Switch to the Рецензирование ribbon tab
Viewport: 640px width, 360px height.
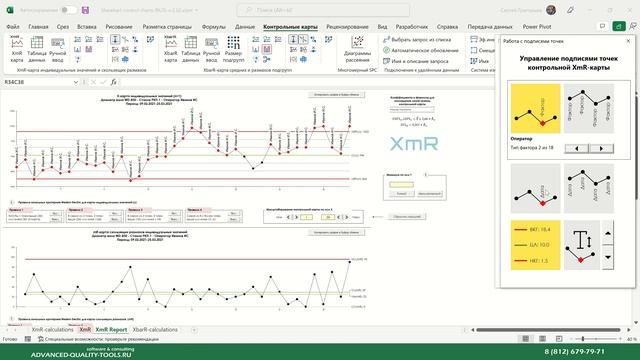pos(347,27)
